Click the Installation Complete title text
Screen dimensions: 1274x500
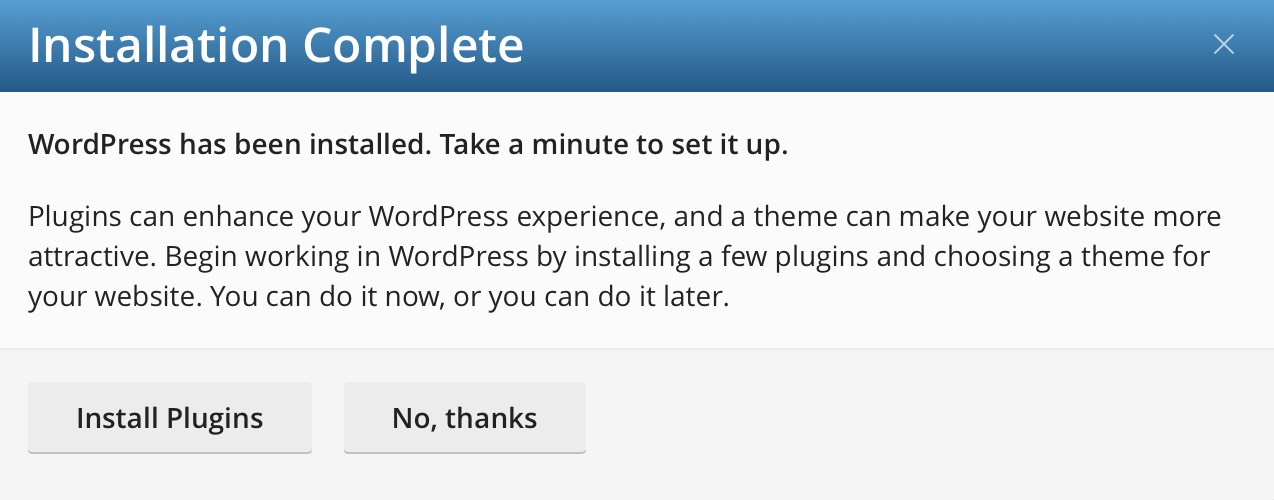(276, 46)
